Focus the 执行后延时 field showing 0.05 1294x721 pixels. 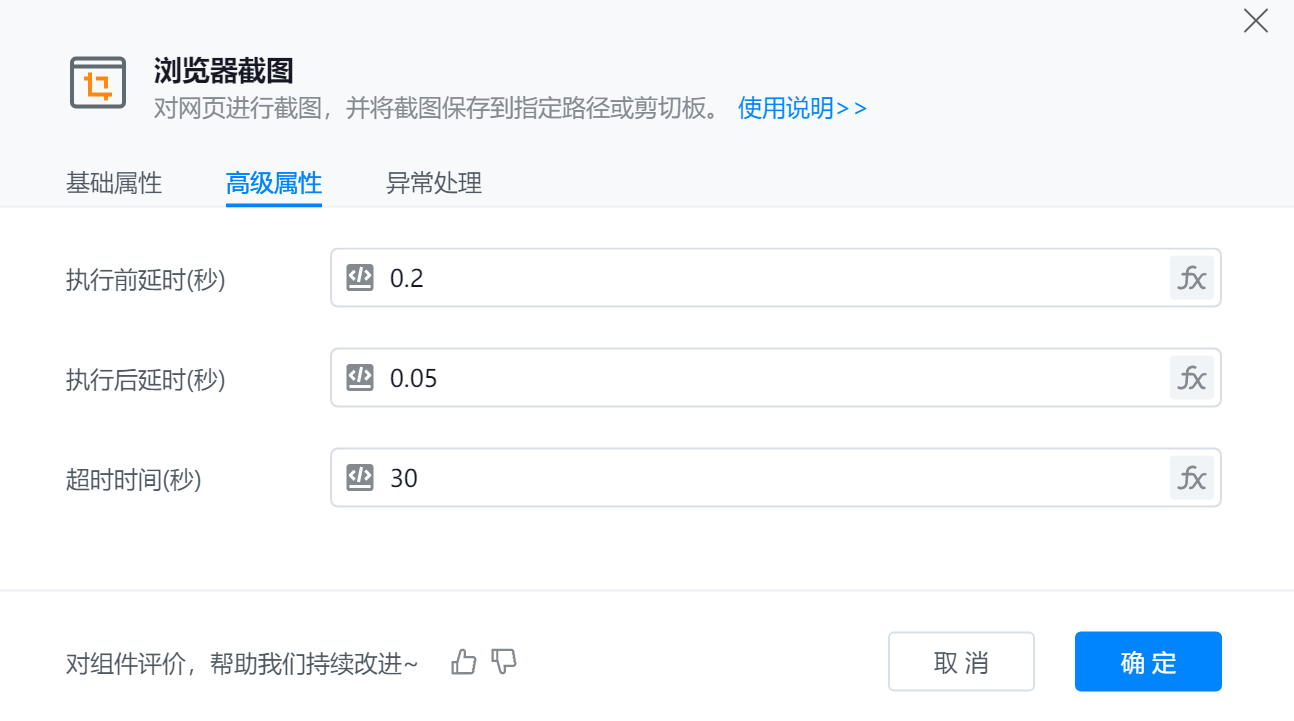(x=760, y=378)
